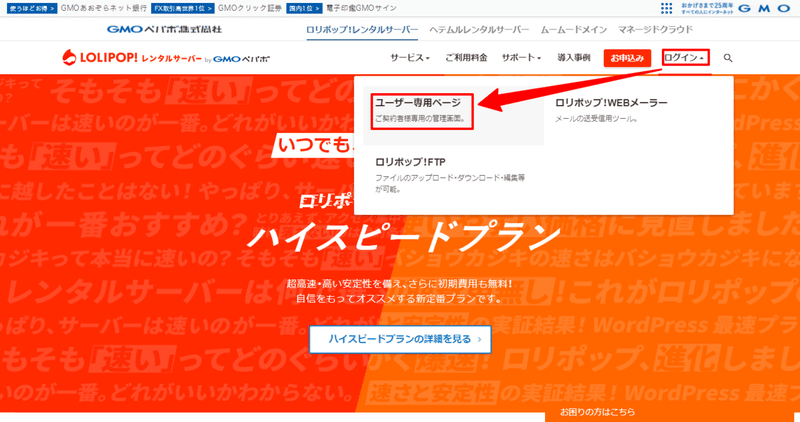The image size is (800, 422).
Task: Open 電子印鑑GMOサイン link
Action: point(361,8)
